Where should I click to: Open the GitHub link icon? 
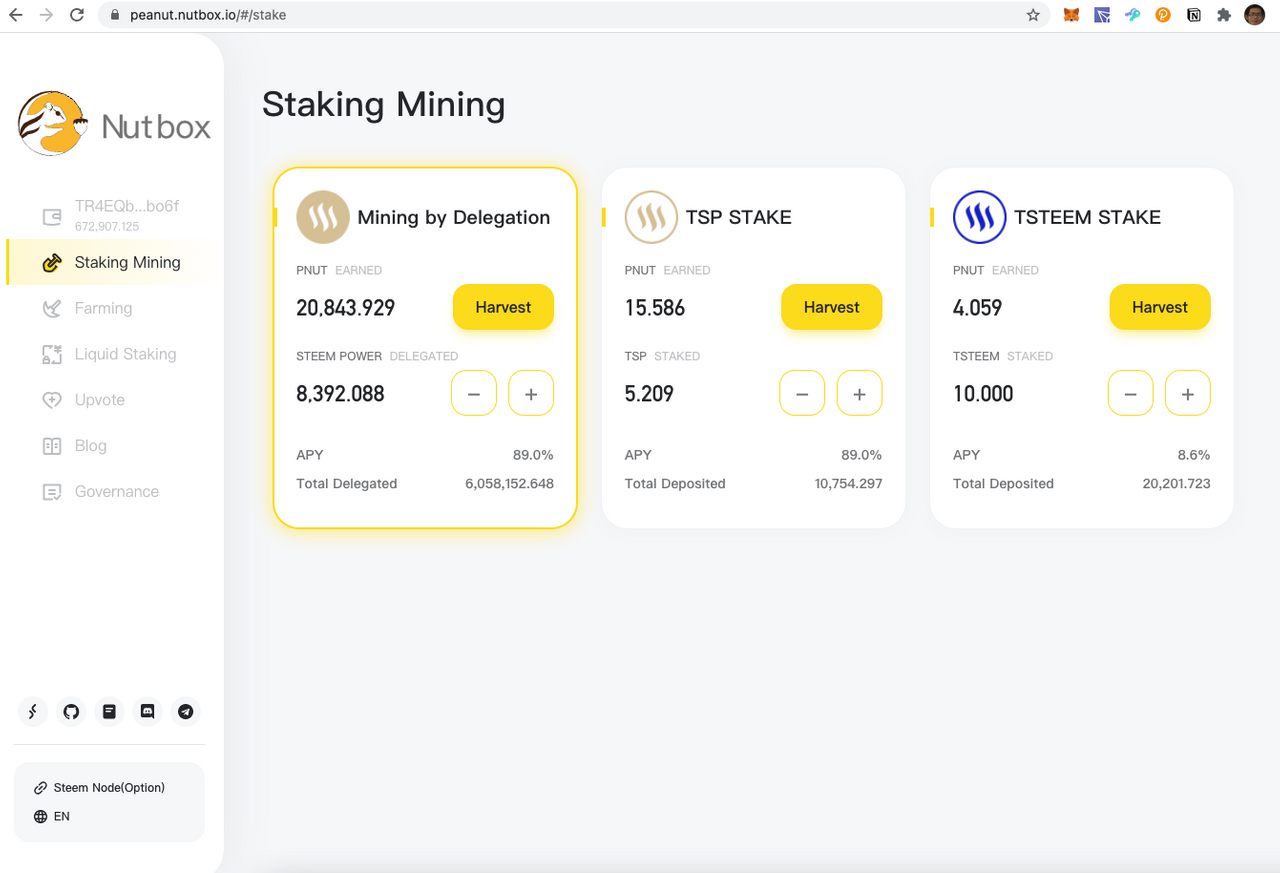71,712
